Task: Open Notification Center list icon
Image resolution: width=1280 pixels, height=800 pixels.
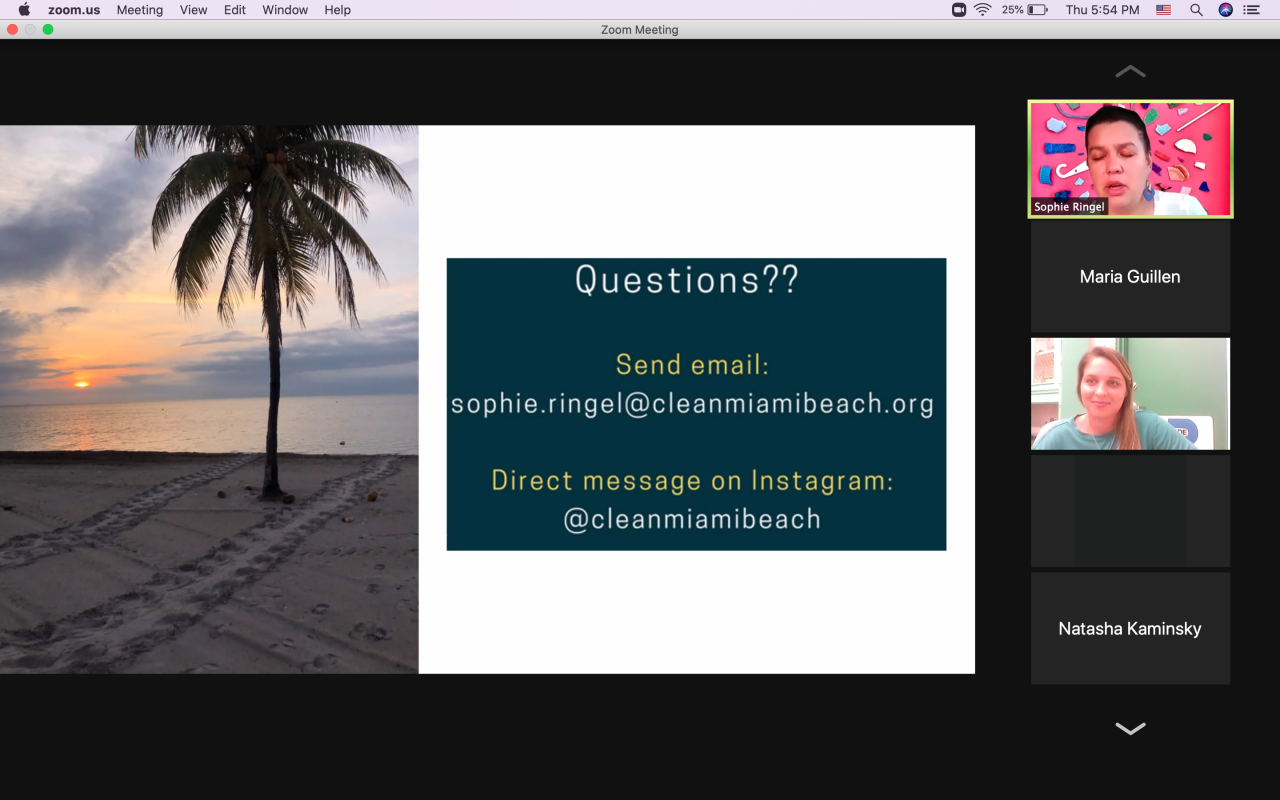Action: (x=1251, y=10)
